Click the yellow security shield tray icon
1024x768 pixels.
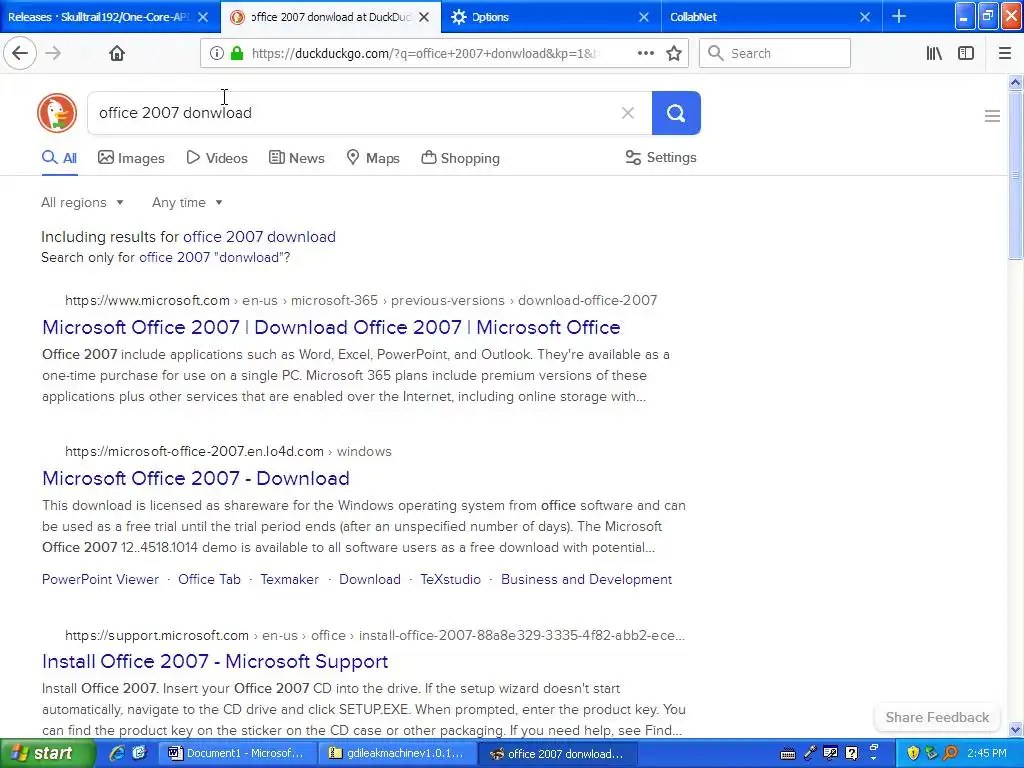913,753
